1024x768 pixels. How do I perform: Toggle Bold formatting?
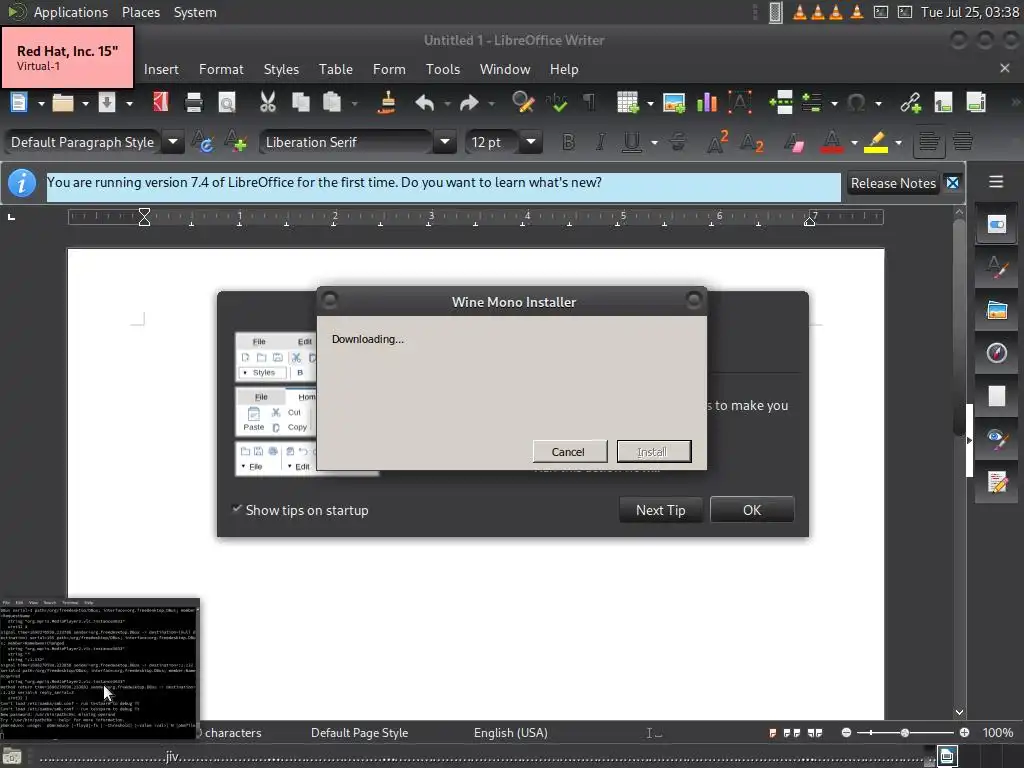[568, 142]
